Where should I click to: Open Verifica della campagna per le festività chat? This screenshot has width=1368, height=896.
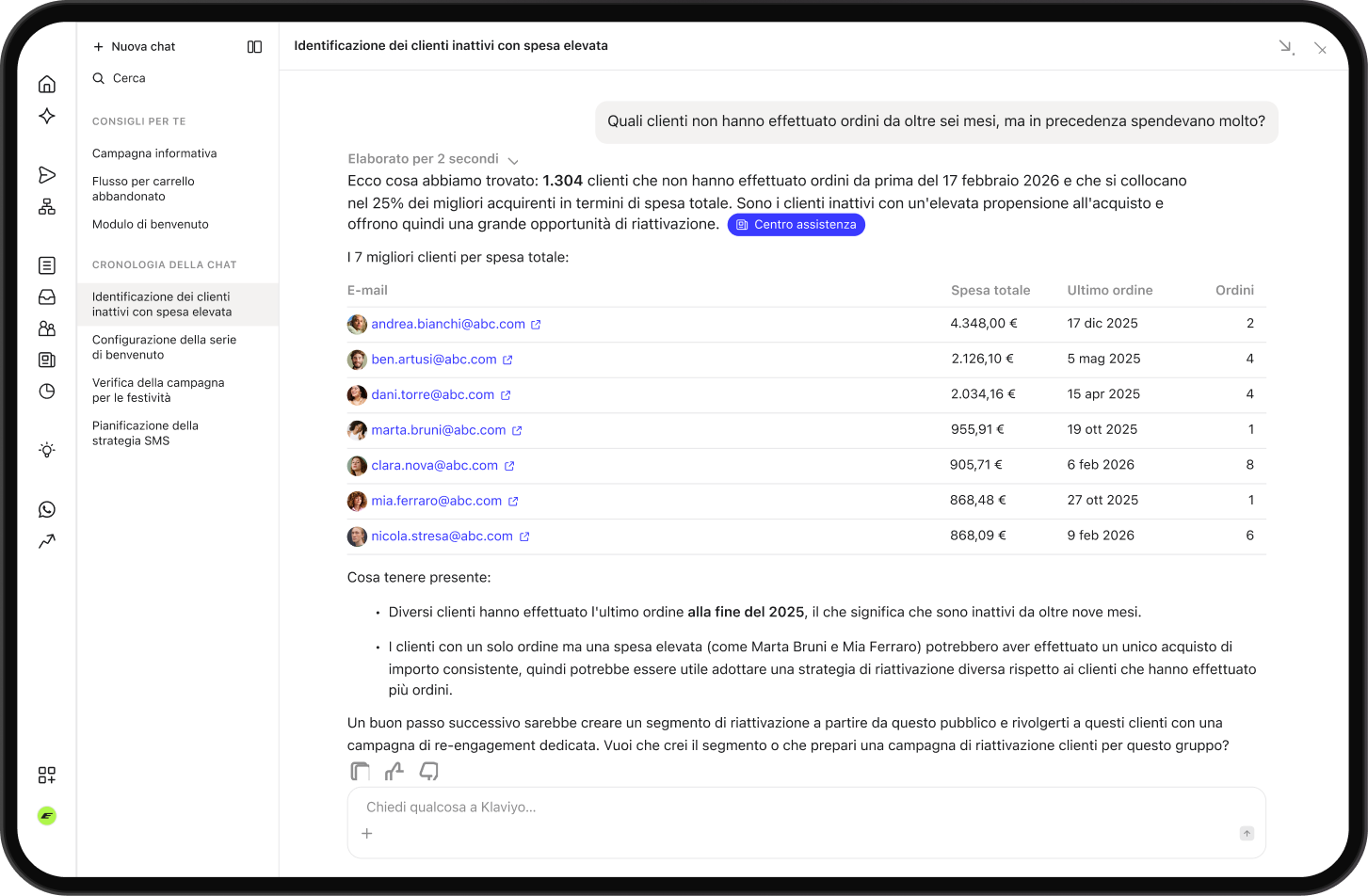(x=158, y=391)
